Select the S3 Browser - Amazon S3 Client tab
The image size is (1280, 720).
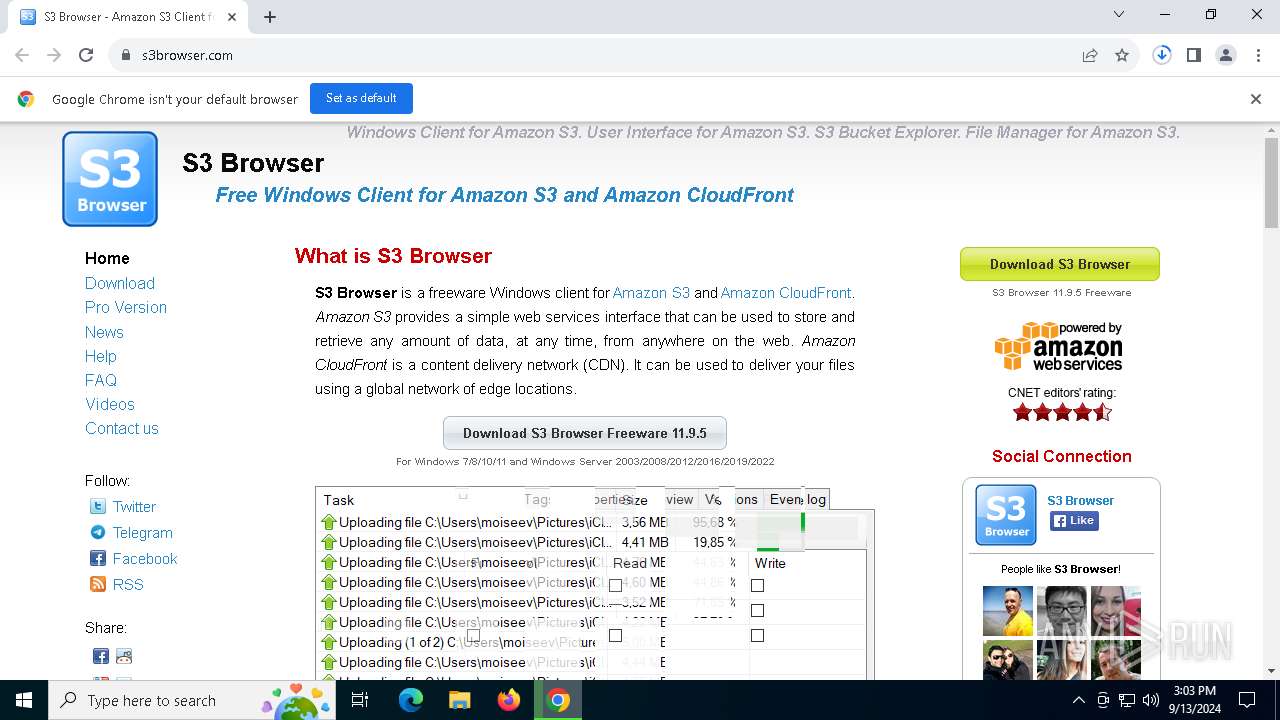[128, 17]
